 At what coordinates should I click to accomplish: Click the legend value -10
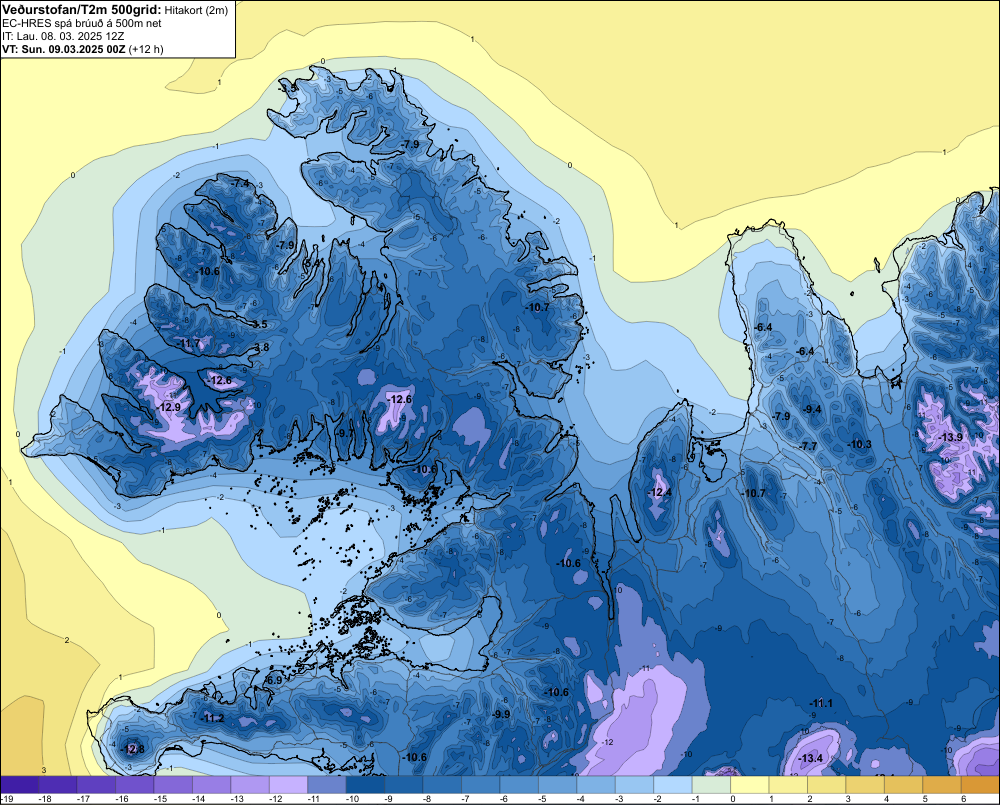352,799
